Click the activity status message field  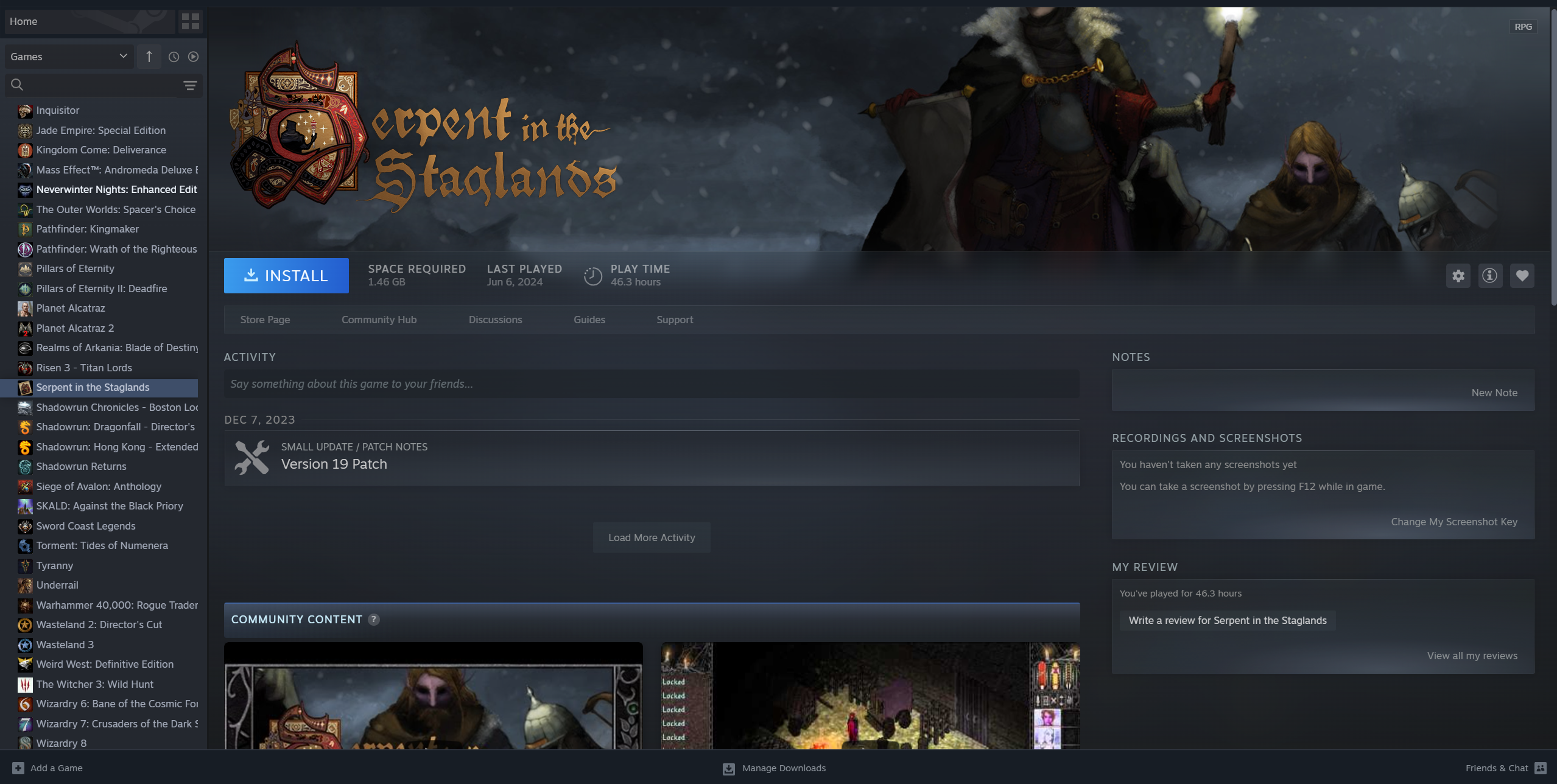(652, 384)
